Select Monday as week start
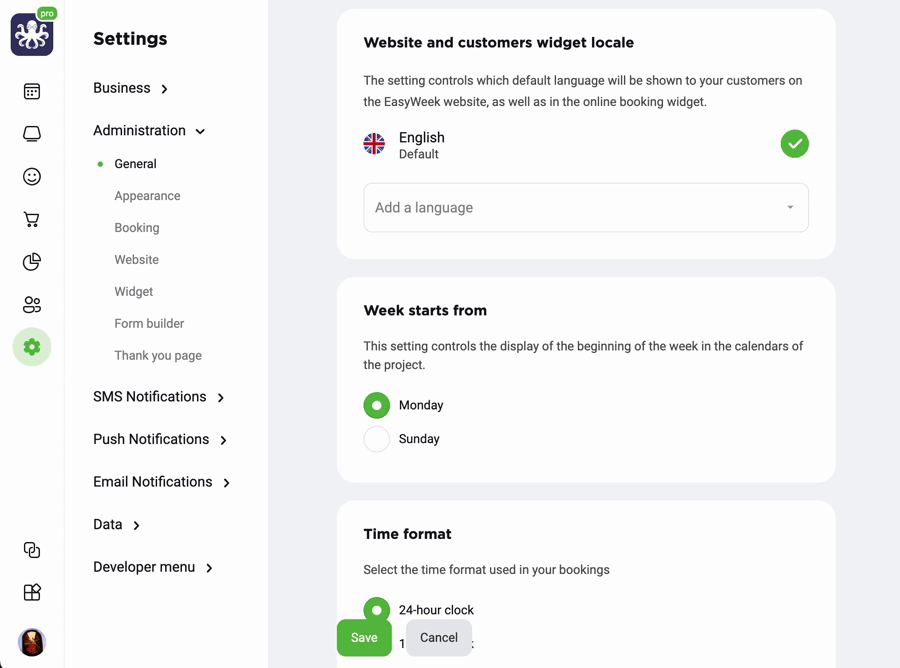 [377, 405]
